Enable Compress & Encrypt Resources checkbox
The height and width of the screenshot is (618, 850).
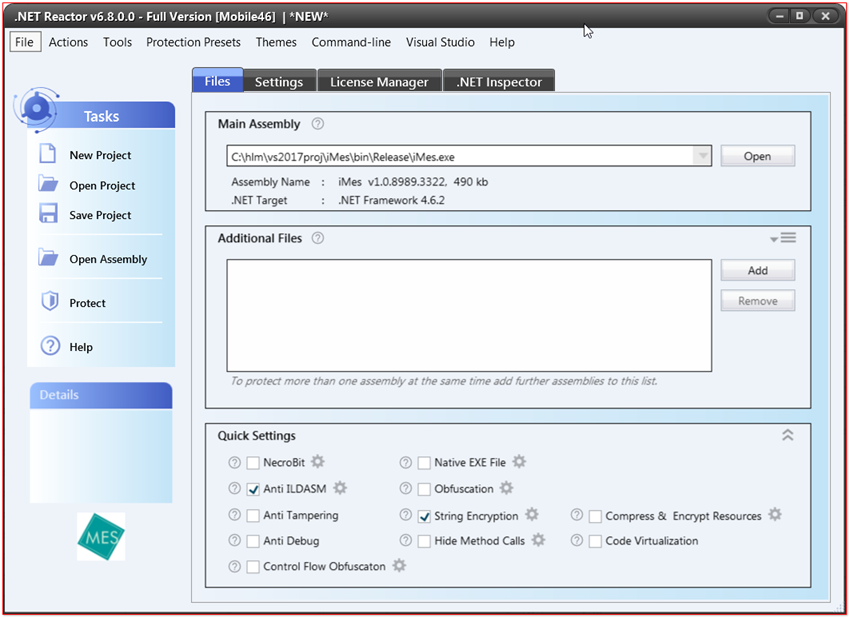(x=596, y=517)
